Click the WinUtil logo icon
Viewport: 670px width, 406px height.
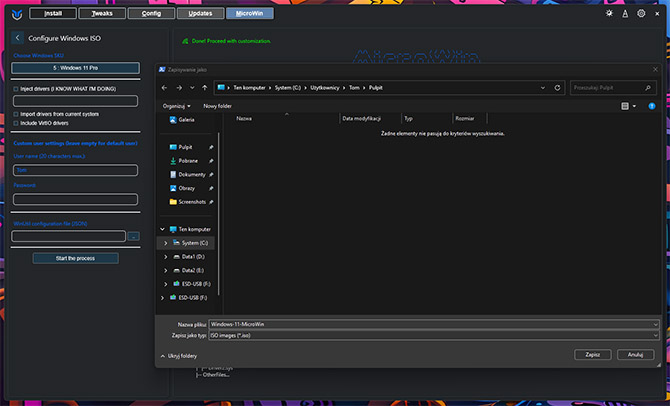(x=17, y=14)
